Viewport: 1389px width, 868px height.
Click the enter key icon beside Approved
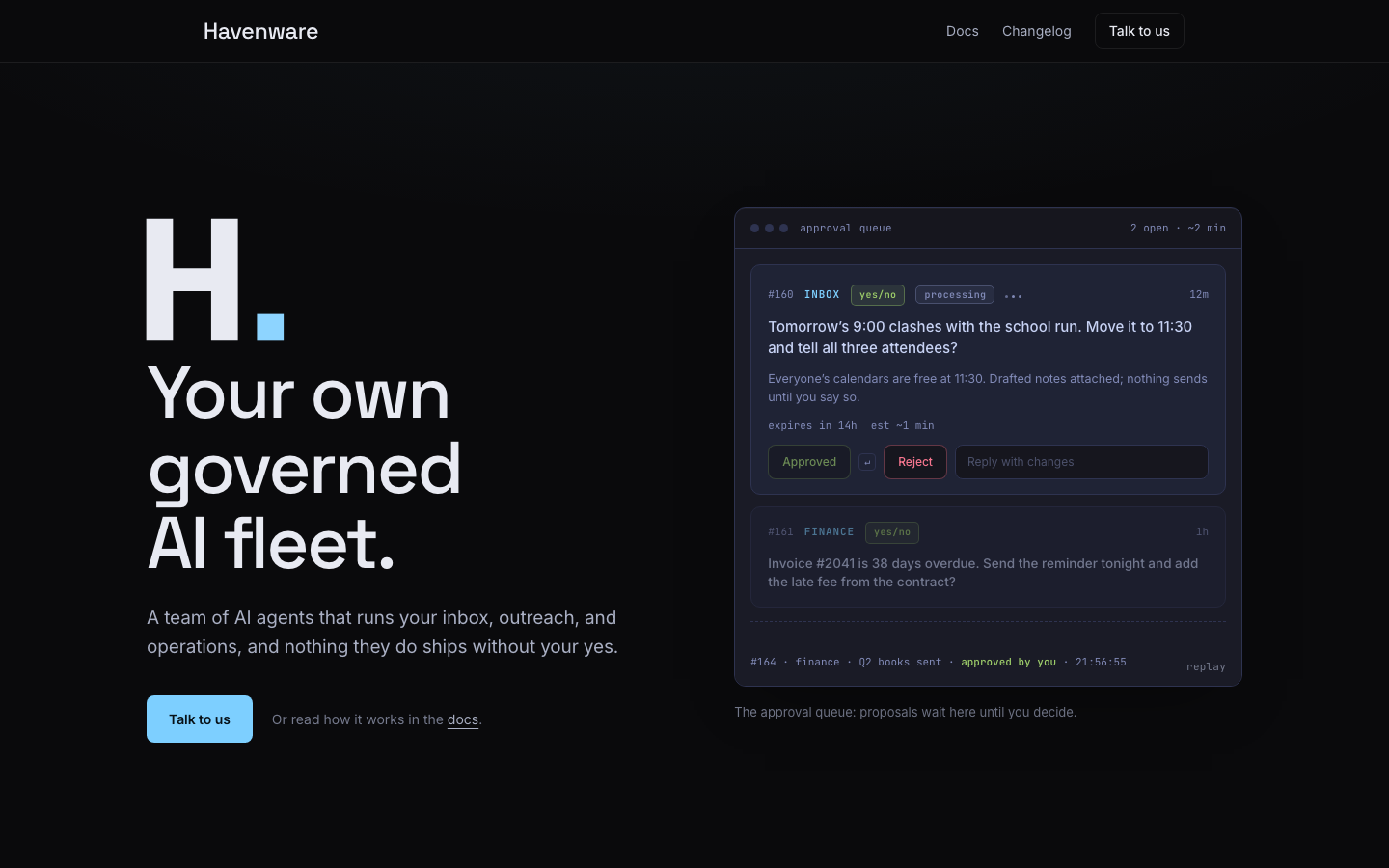point(867,462)
